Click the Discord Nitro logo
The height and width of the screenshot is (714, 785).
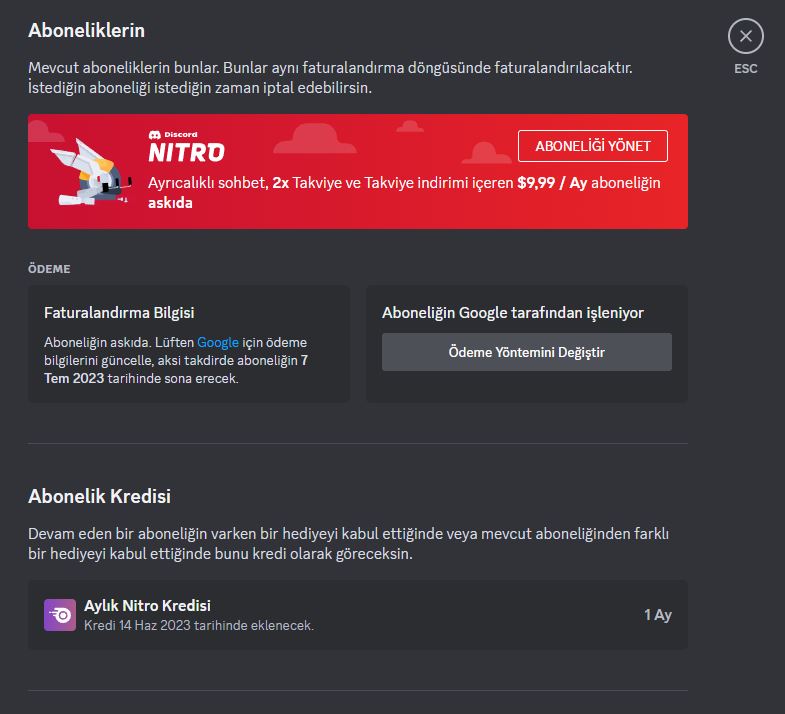coord(187,147)
